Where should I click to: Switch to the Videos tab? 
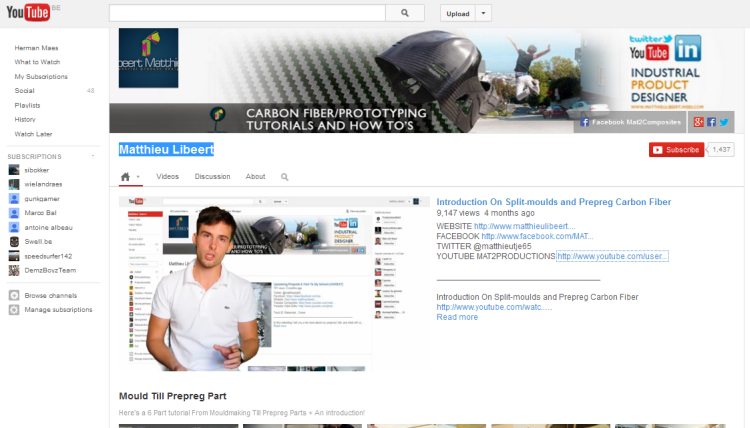click(167, 176)
